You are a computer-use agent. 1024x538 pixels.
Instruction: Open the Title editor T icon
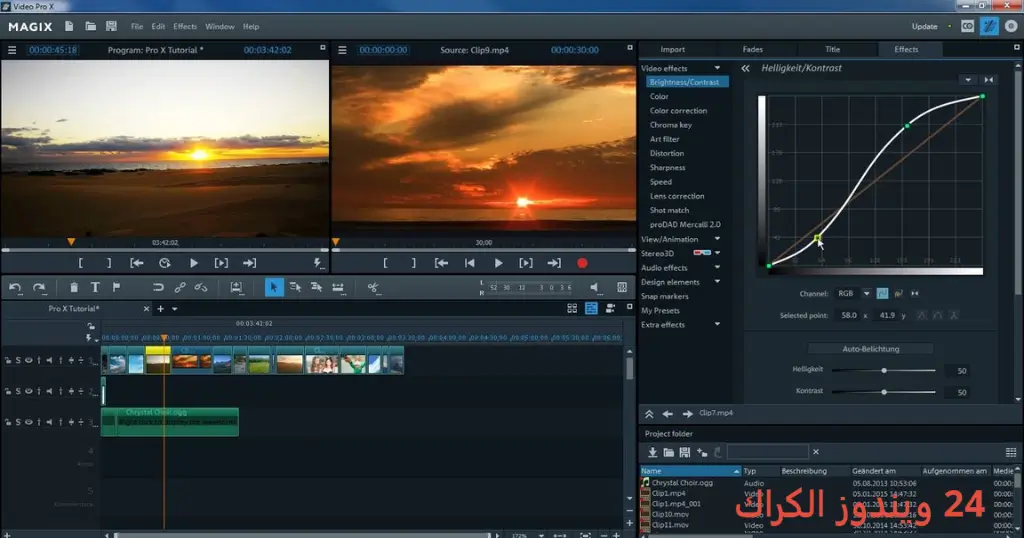click(95, 287)
